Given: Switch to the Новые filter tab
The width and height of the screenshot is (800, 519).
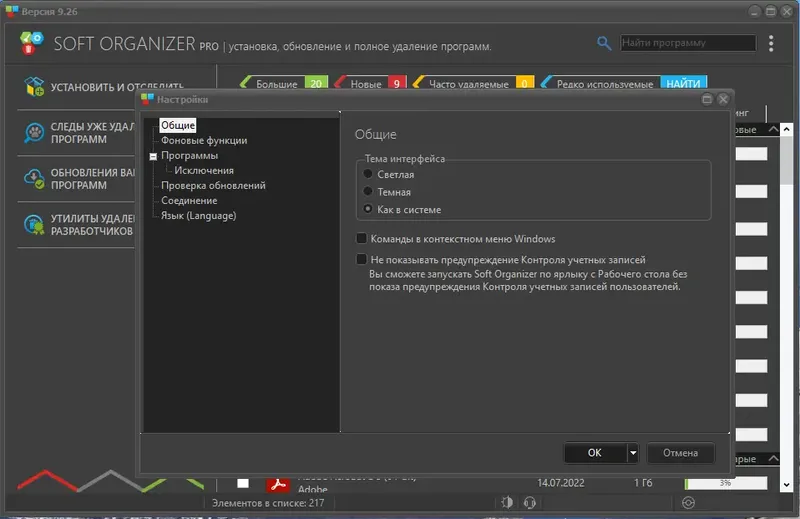Looking at the screenshot, I should click(370, 83).
